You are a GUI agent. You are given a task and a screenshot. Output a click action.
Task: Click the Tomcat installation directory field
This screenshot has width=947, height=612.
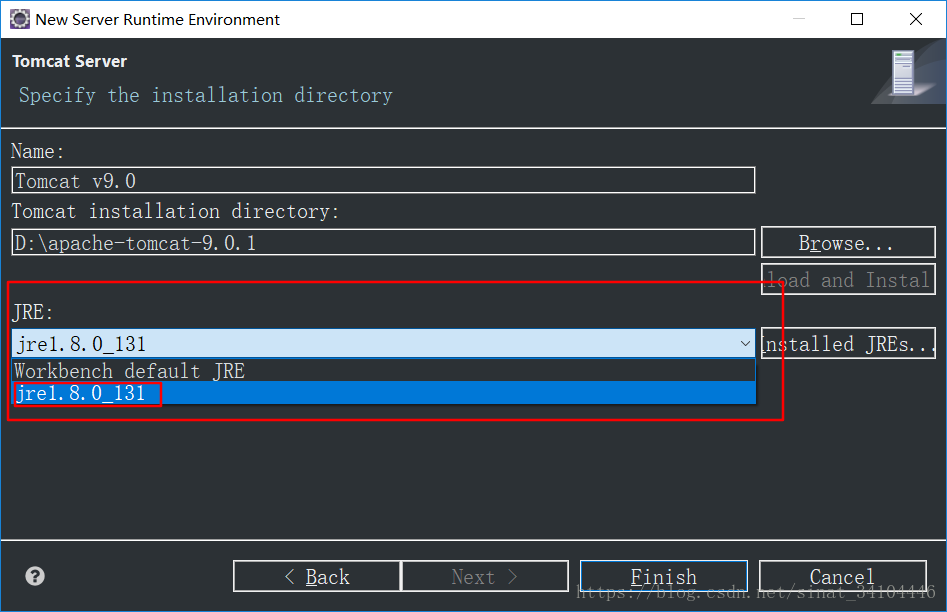click(383, 242)
